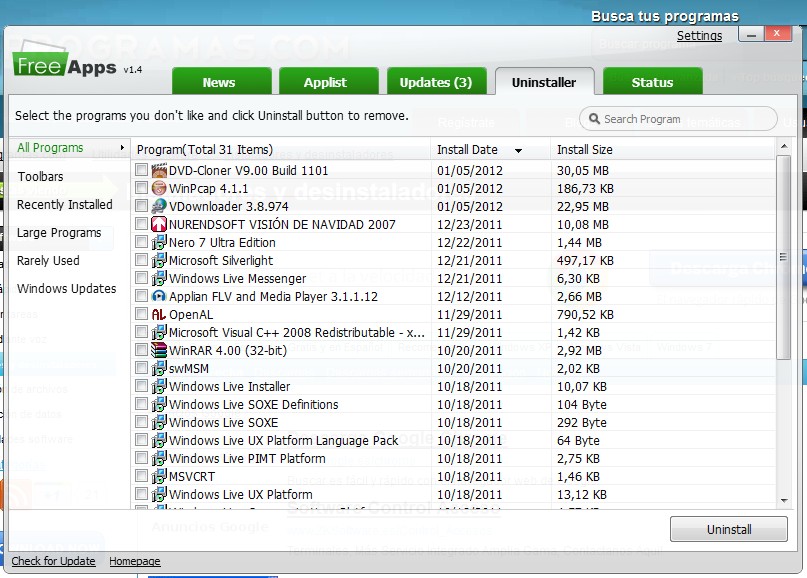
Task: Click the Windows Live PIMT Platform icon
Action: tap(159, 459)
